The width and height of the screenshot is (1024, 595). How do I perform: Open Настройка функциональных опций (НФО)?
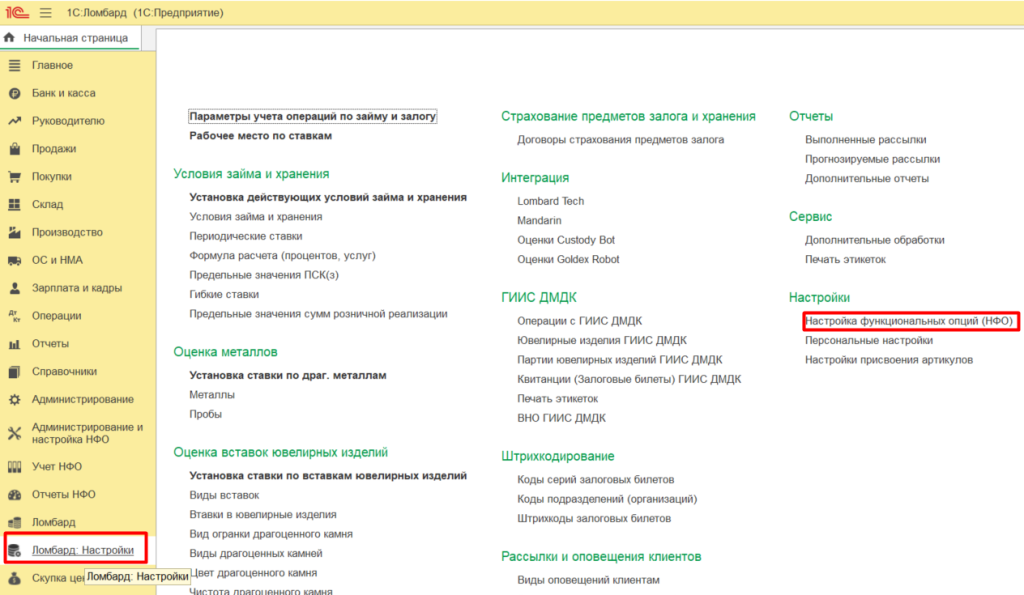[x=910, y=321]
